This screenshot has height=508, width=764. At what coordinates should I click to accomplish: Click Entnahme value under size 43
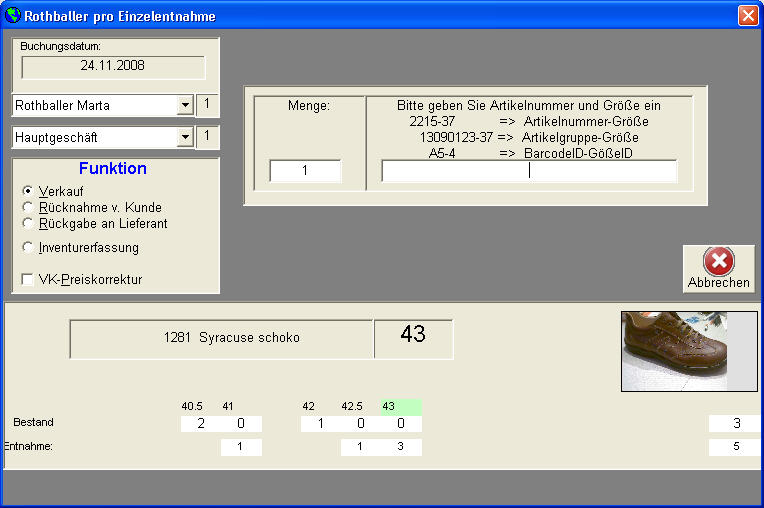pos(401,447)
